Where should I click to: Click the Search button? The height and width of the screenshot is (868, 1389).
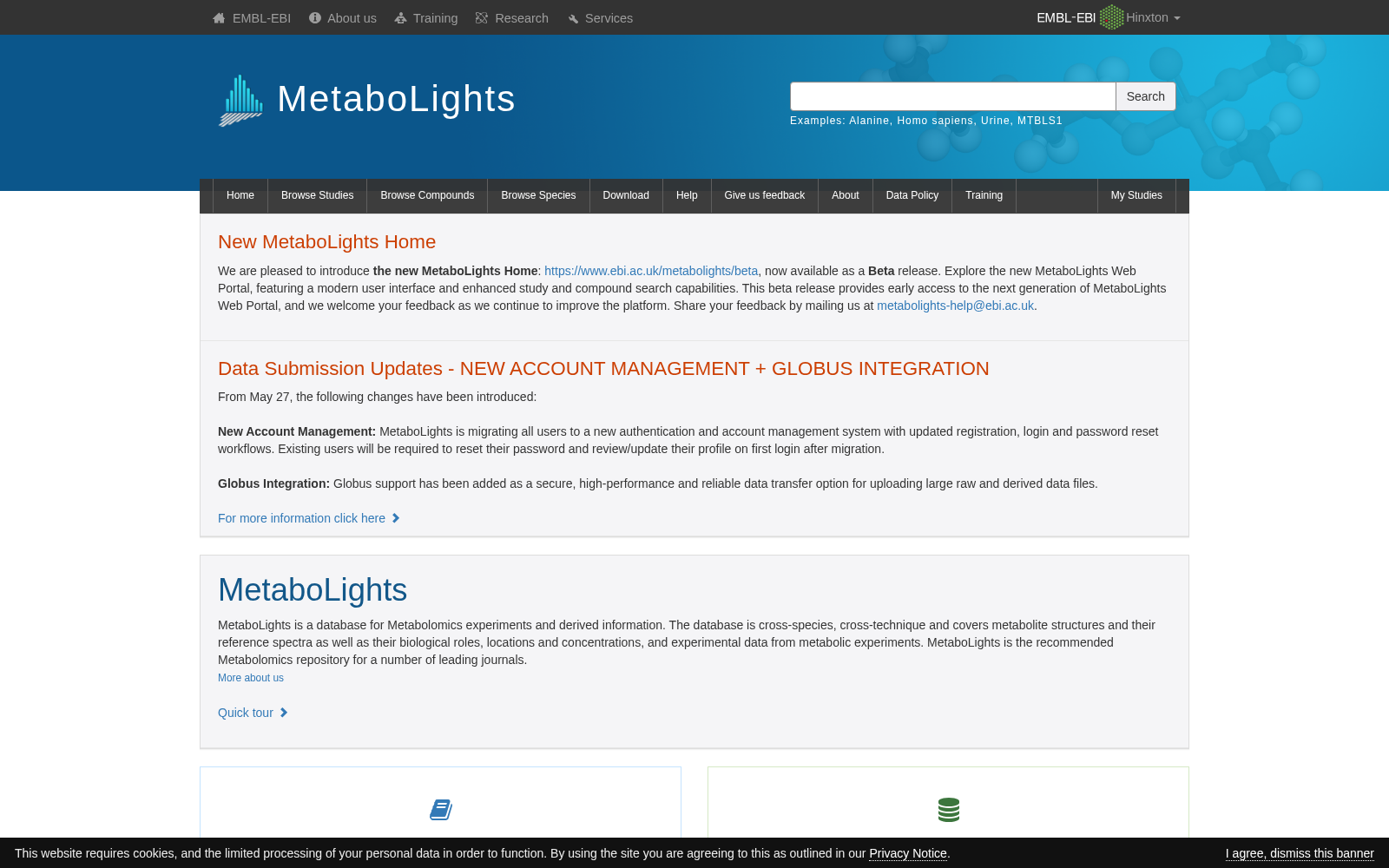pyautogui.click(x=1146, y=96)
